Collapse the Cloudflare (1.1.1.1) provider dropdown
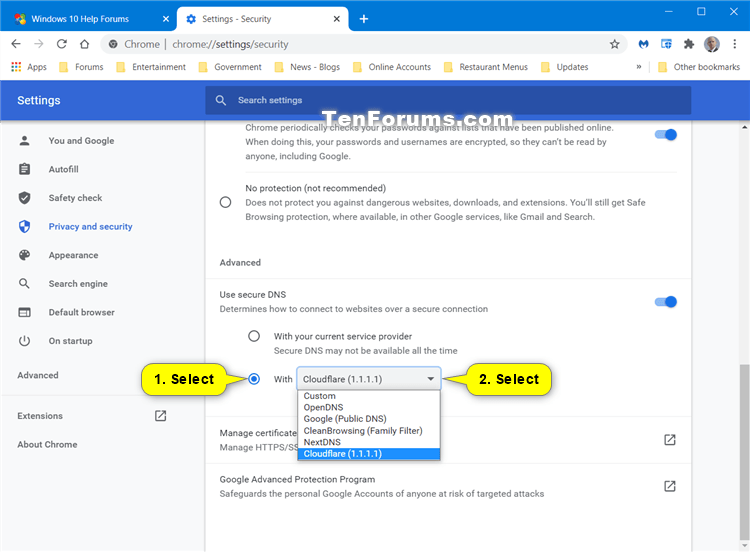 (x=368, y=379)
